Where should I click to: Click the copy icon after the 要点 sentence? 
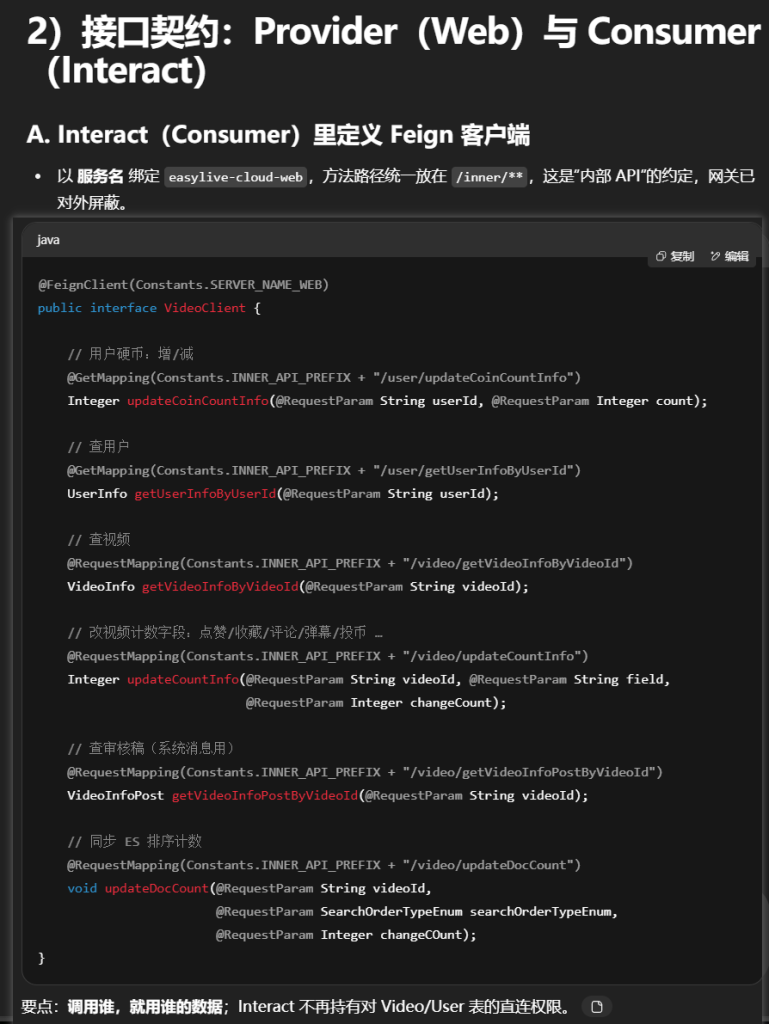click(x=597, y=1006)
